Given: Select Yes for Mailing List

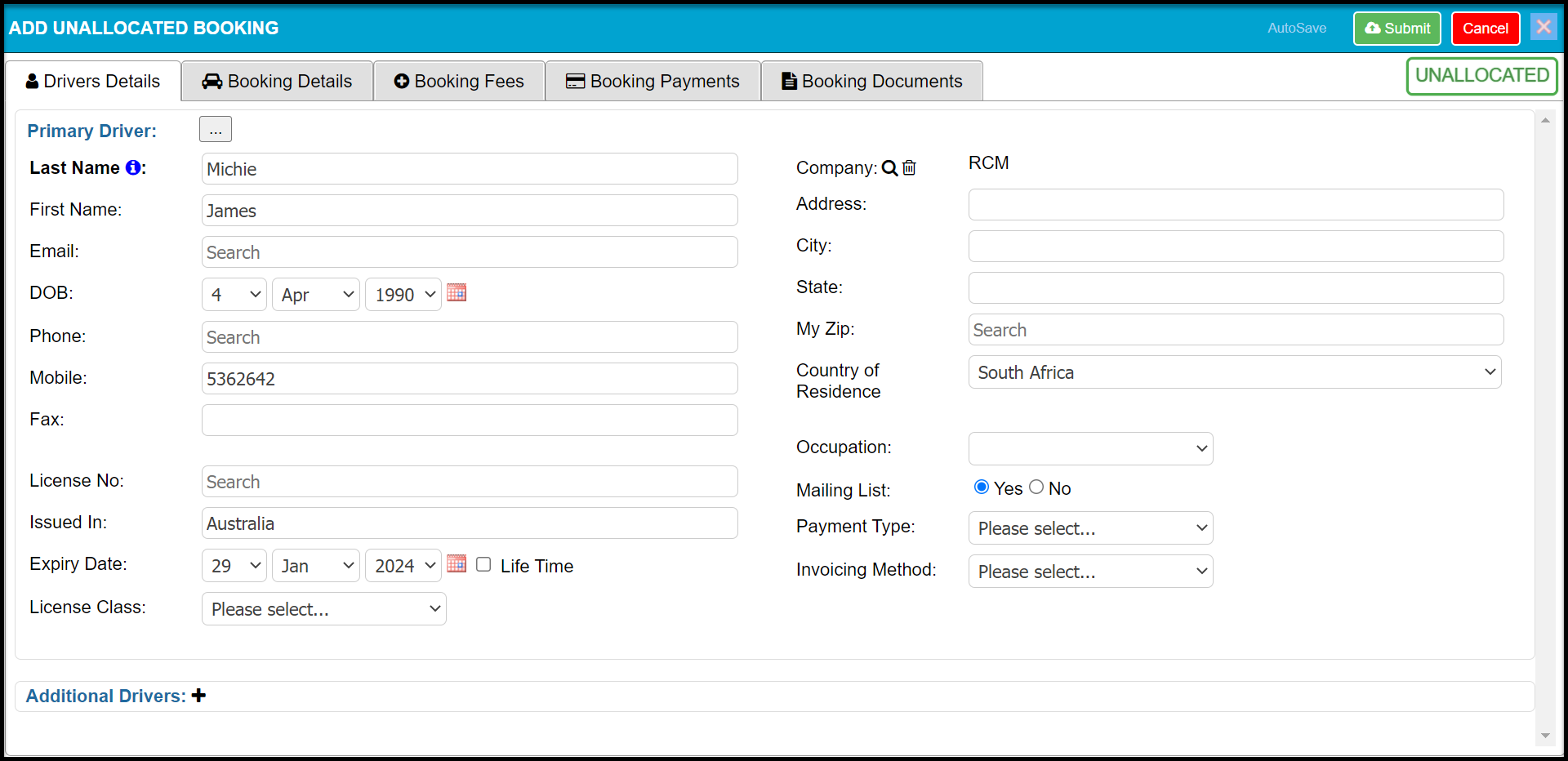Looking at the screenshot, I should [x=982, y=487].
